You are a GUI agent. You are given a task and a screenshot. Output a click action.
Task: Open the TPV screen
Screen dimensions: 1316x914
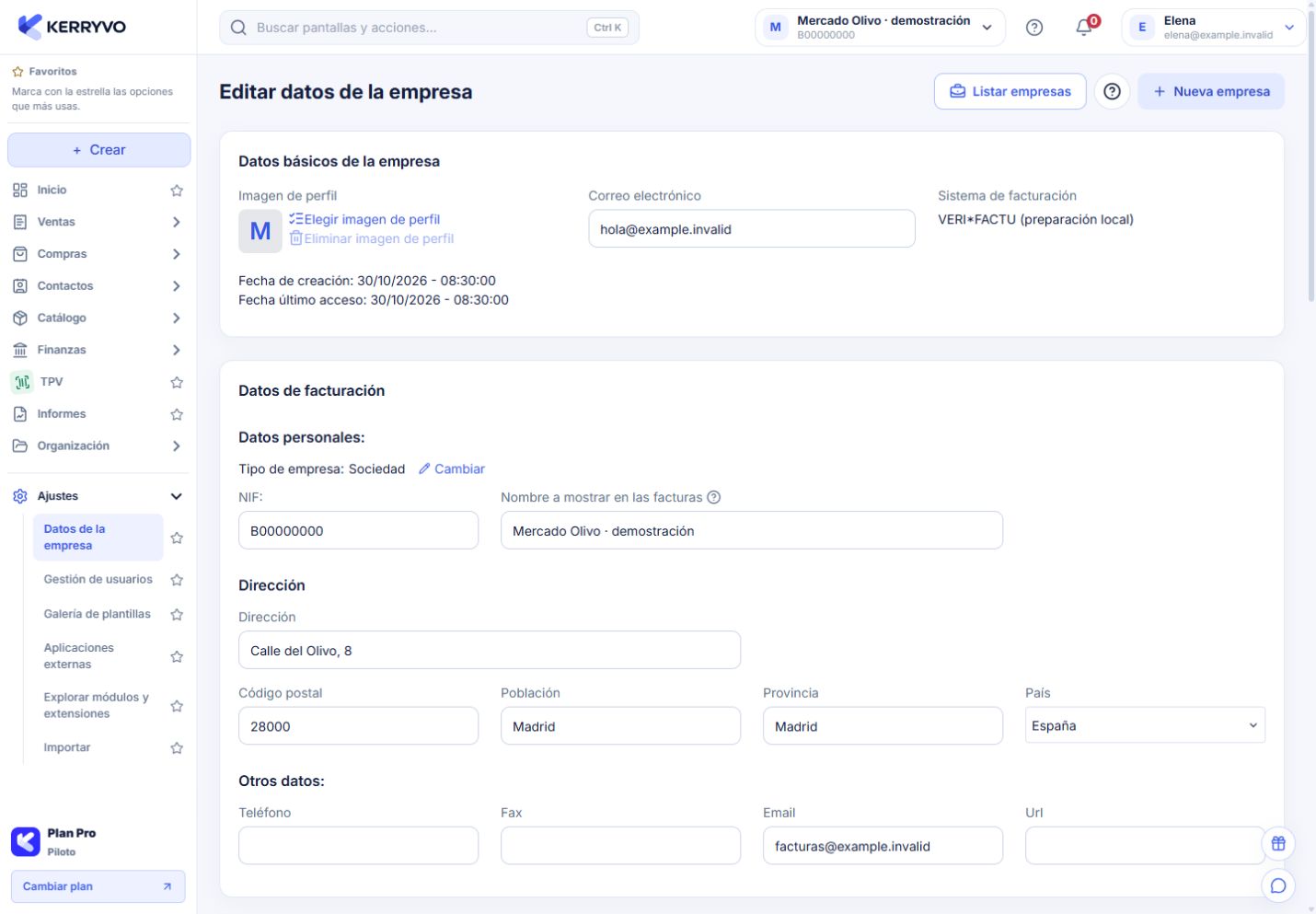point(52,382)
